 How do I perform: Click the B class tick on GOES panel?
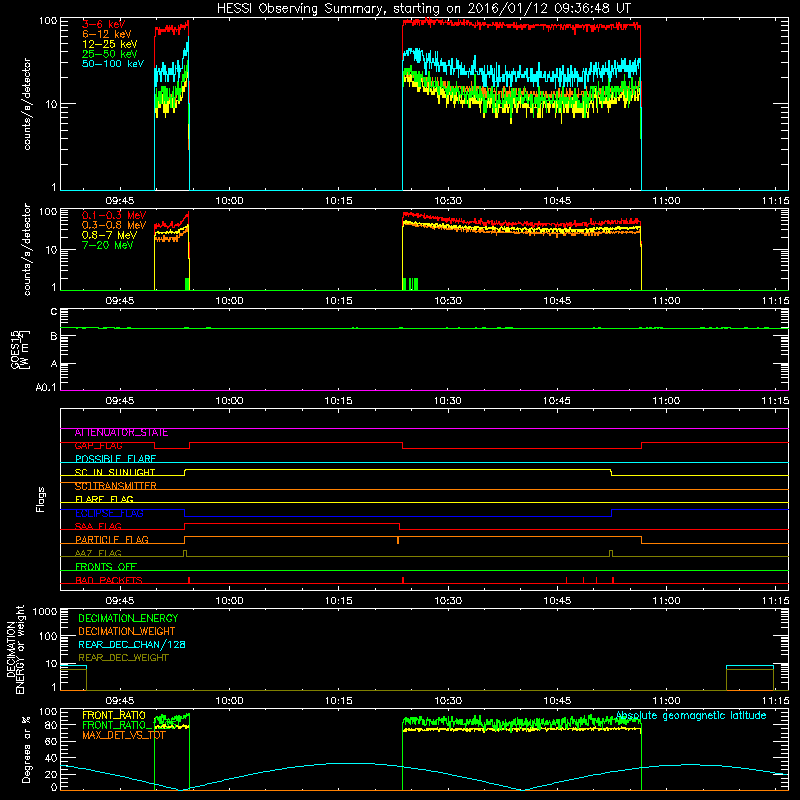click(54, 336)
